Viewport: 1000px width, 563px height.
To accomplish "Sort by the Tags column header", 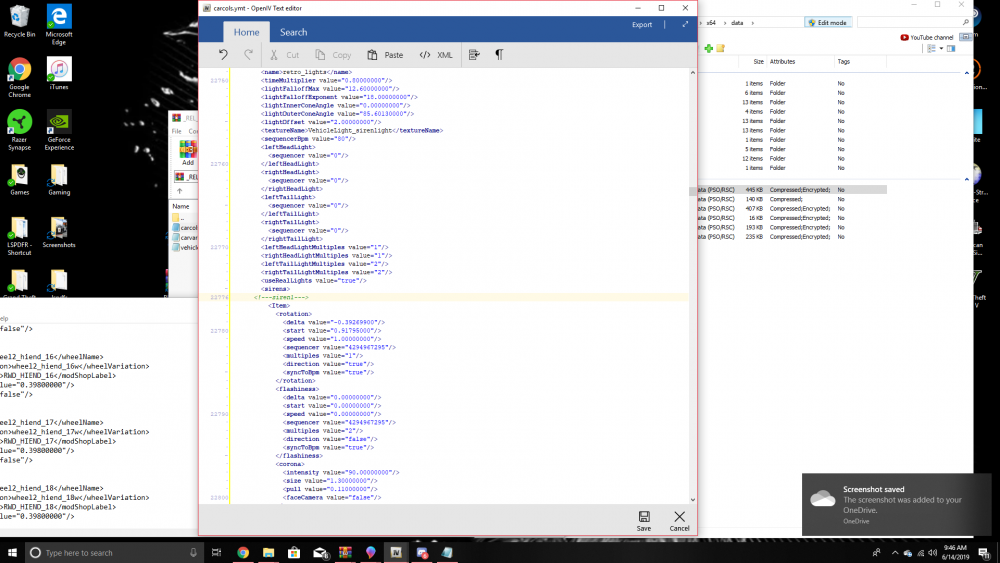I will point(844,62).
